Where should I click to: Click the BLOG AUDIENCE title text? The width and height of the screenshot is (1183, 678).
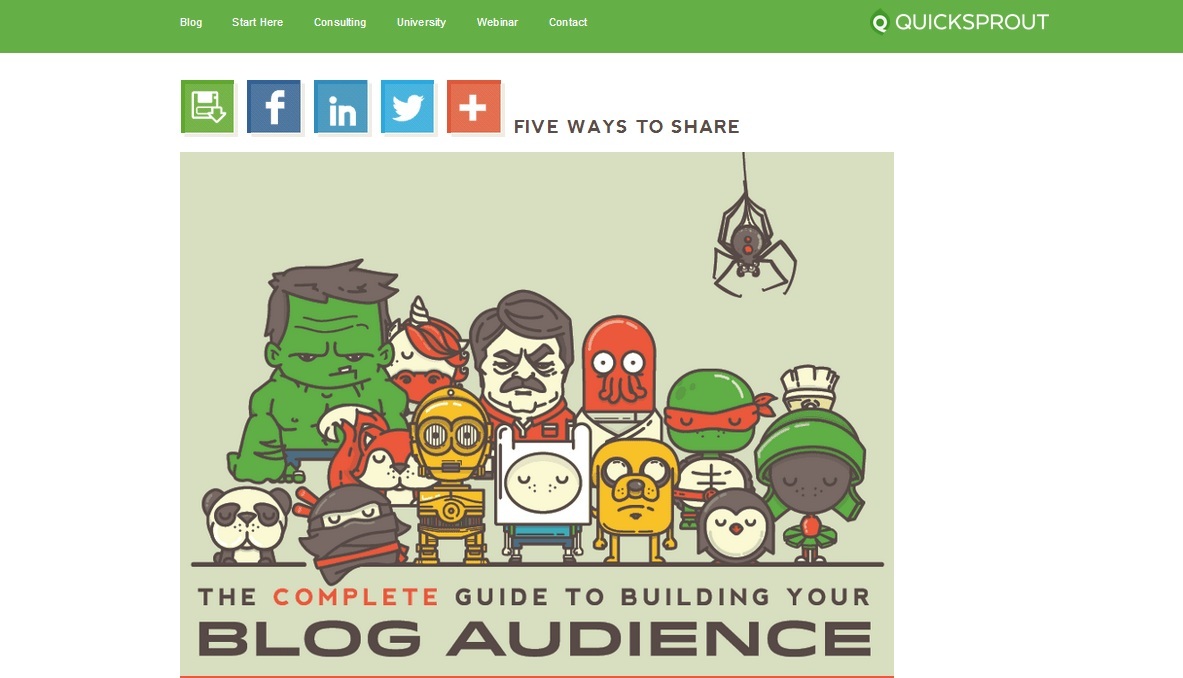(x=535, y=638)
